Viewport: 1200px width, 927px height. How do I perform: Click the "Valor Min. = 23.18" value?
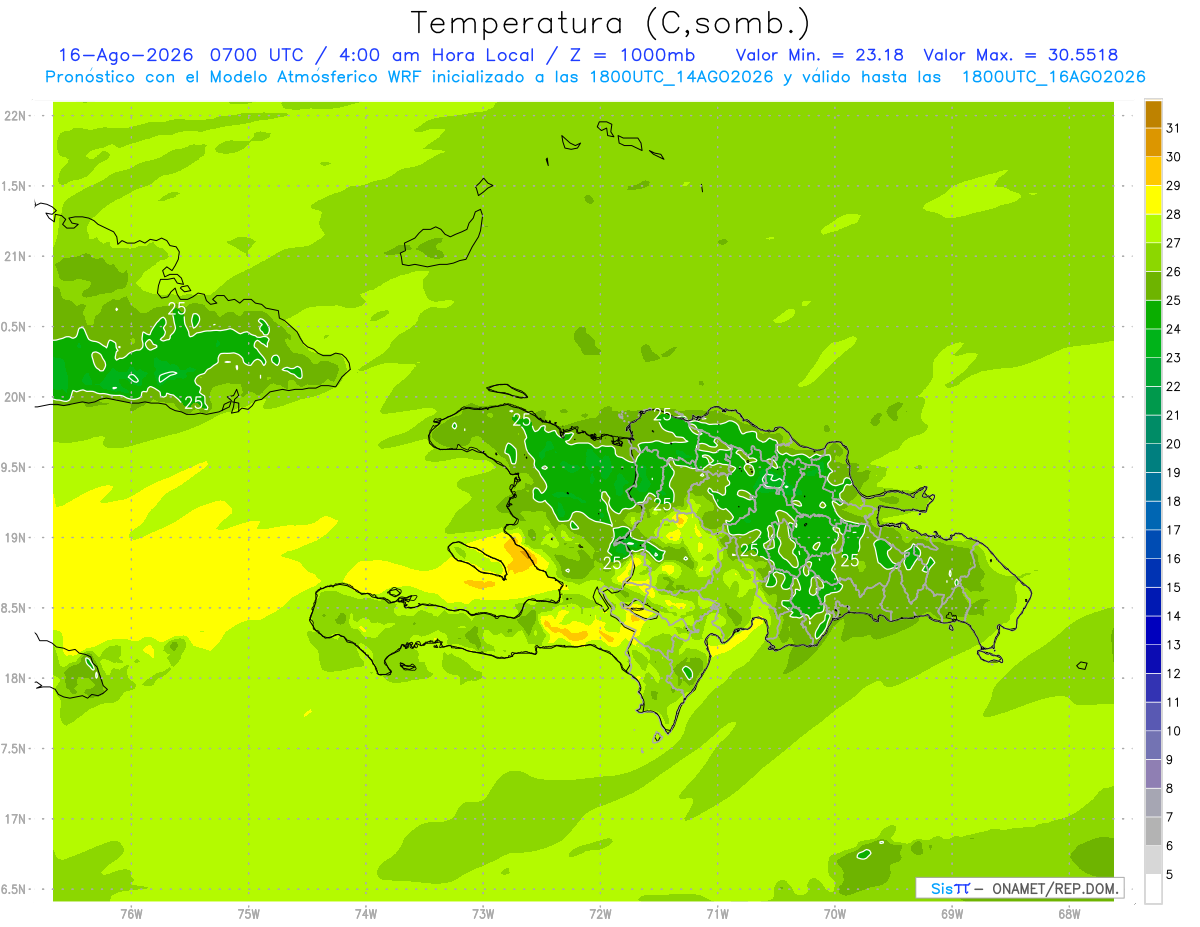pyautogui.click(x=820, y=55)
